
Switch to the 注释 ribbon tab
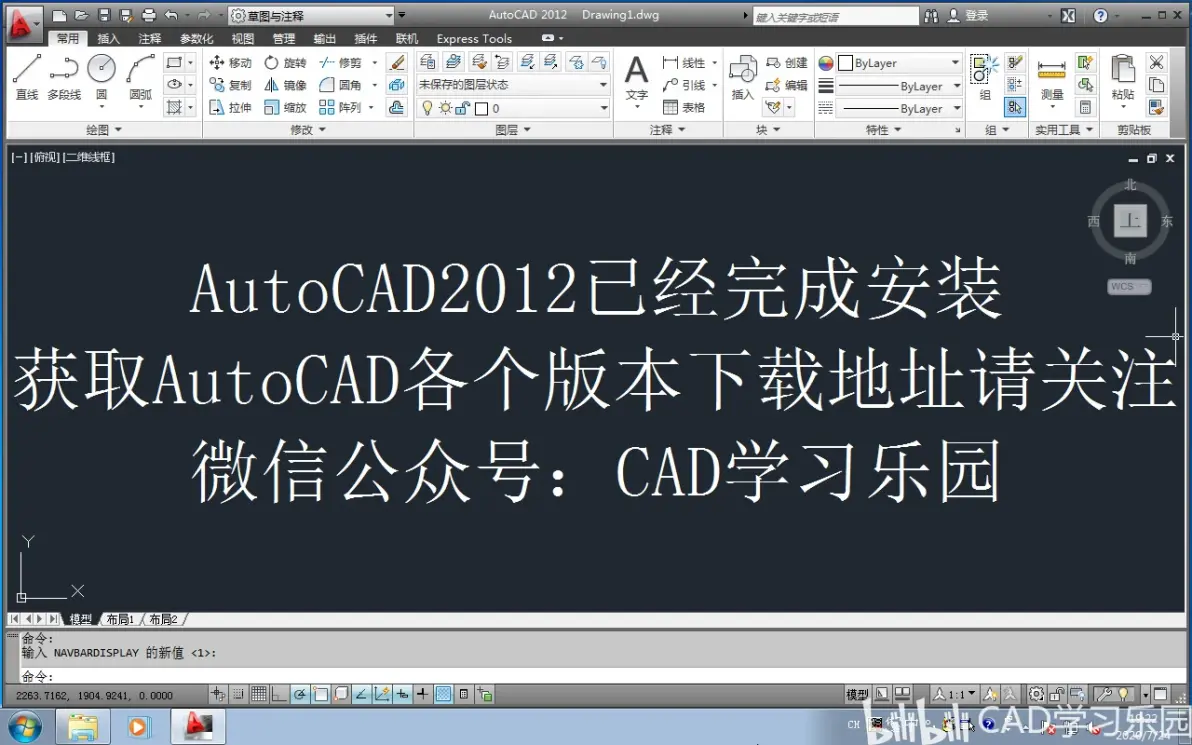[x=150, y=38]
